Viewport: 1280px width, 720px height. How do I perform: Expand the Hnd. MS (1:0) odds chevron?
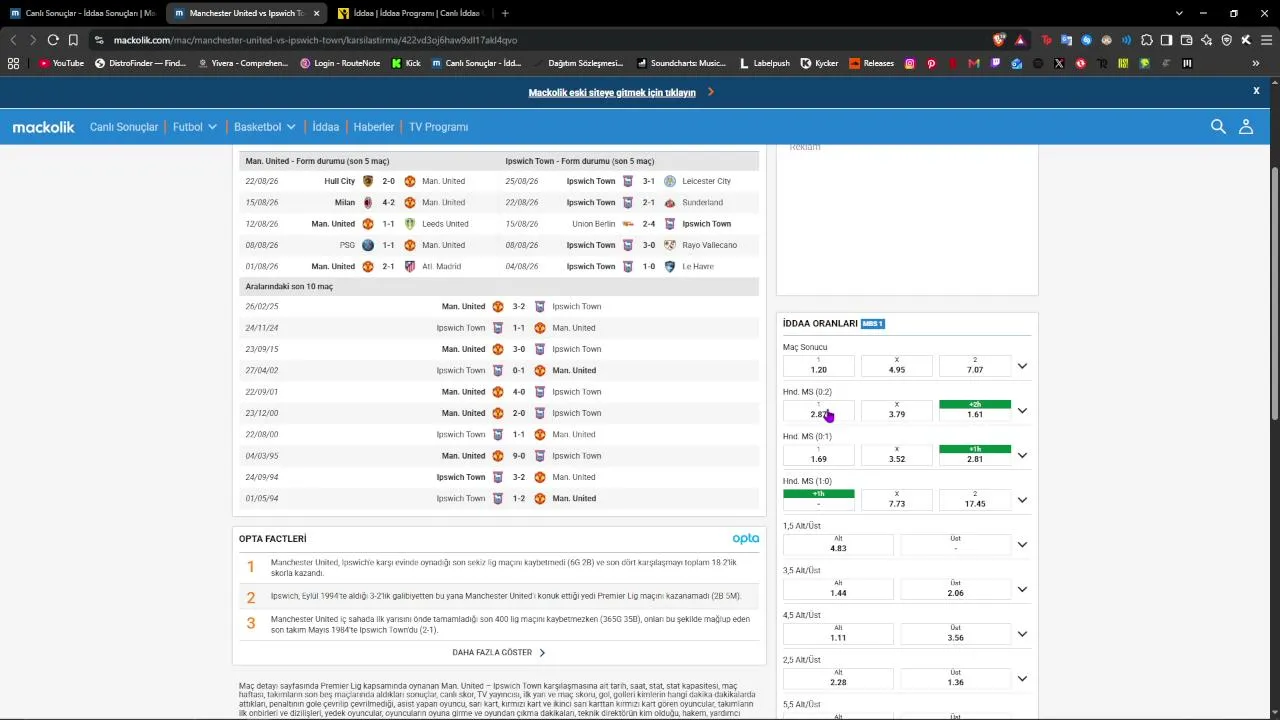pyautogui.click(x=1022, y=500)
